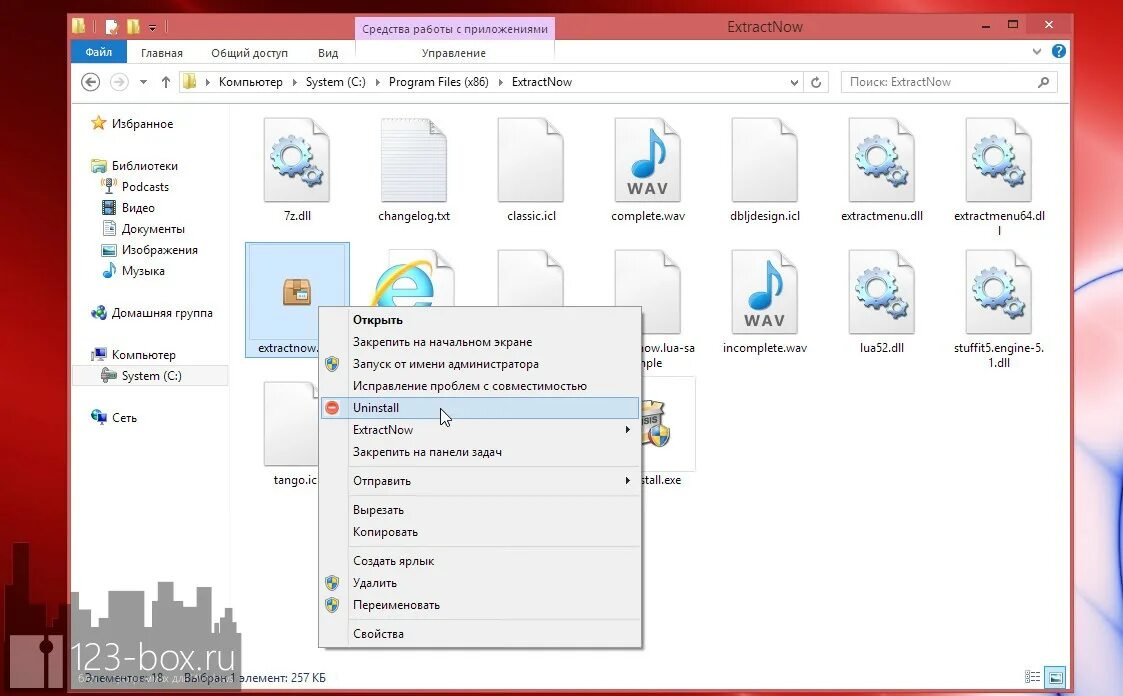Viewport: 1123px width, 696px height.
Task: Click Компьютер in the address breadcrumb
Action: tap(251, 82)
